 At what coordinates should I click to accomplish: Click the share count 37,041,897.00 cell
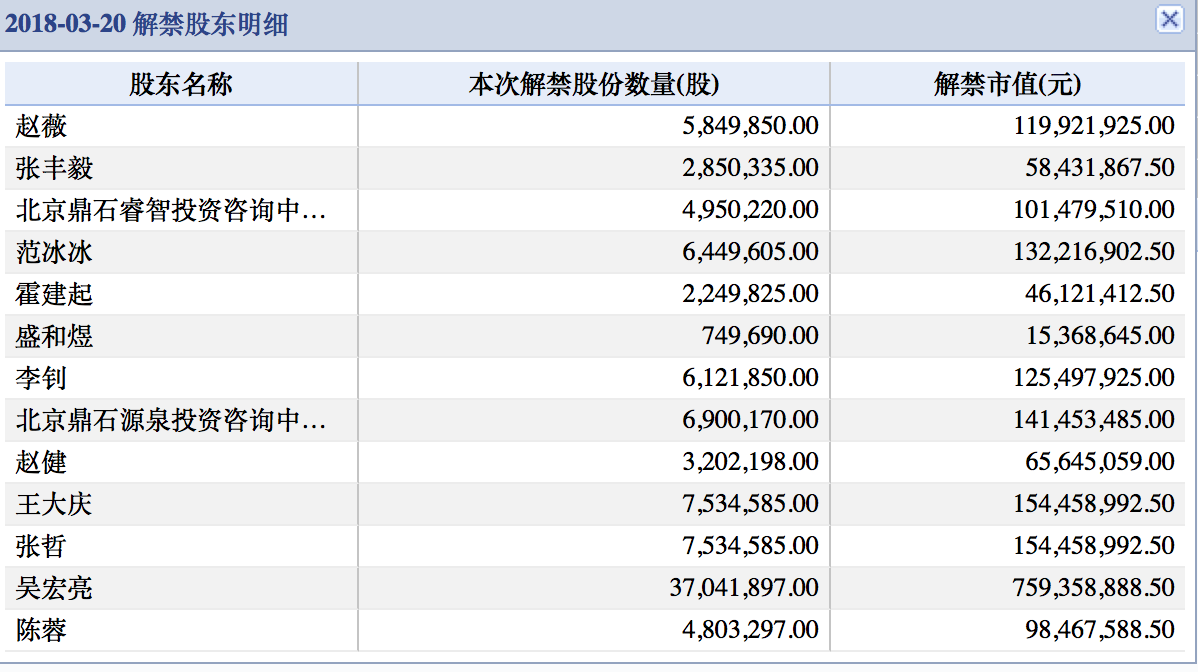743,588
